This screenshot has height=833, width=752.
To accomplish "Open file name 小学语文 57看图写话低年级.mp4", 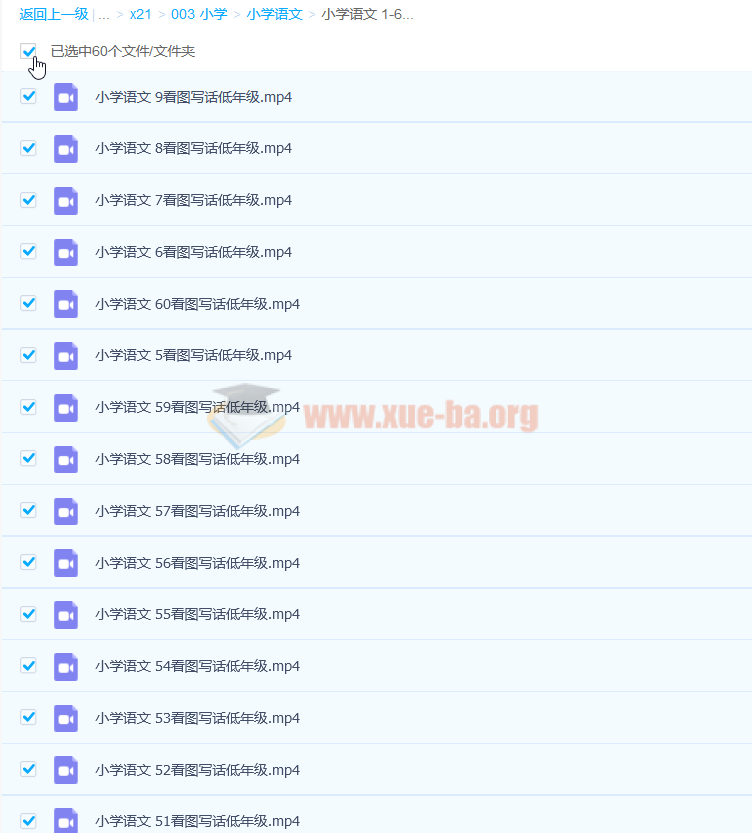I will coord(197,511).
